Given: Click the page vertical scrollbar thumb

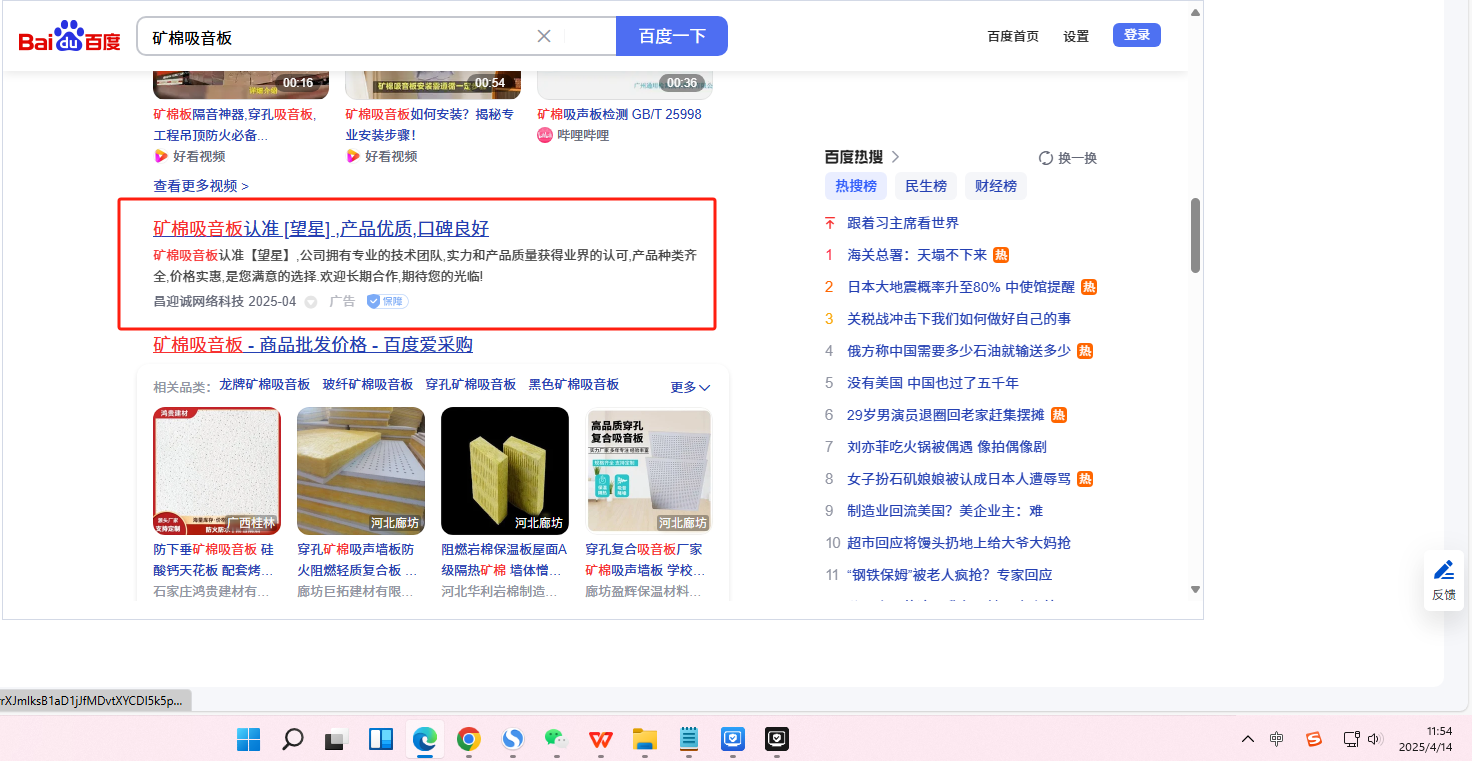Looking at the screenshot, I should coord(1195,235).
